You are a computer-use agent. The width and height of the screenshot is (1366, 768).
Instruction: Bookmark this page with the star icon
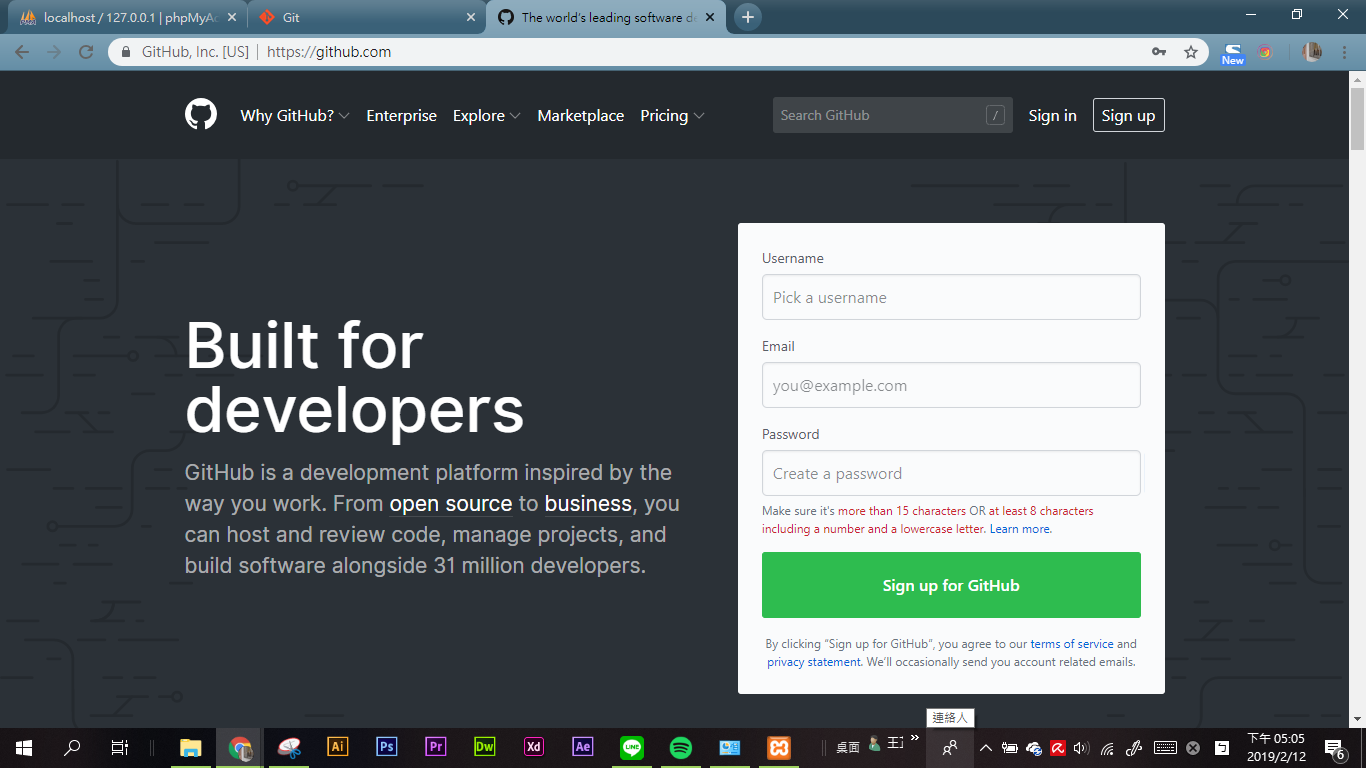point(1191,52)
